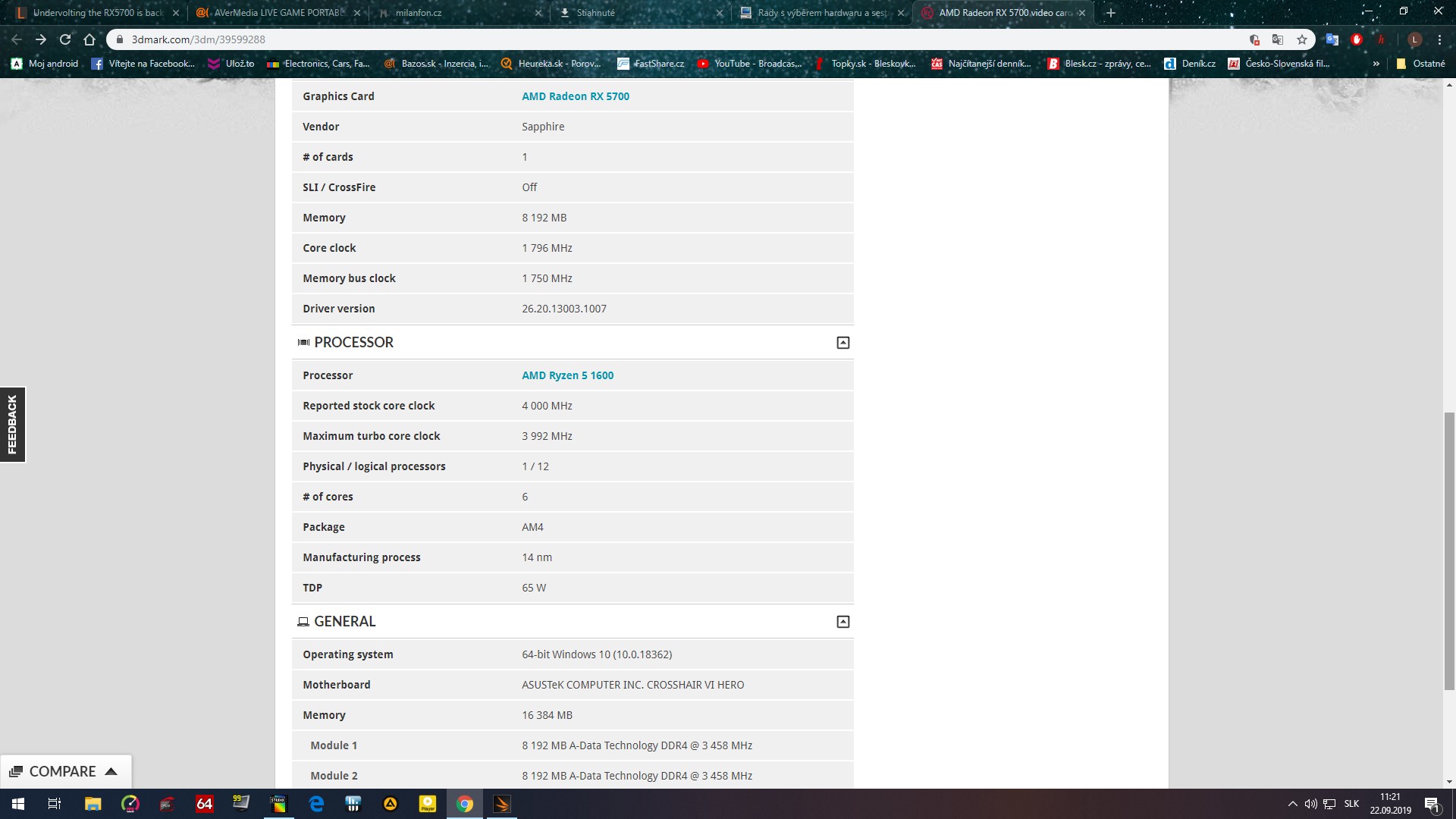Screen dimensions: 1456x819
Task: Open clock and calendar 11:21
Action: pos(1390,804)
